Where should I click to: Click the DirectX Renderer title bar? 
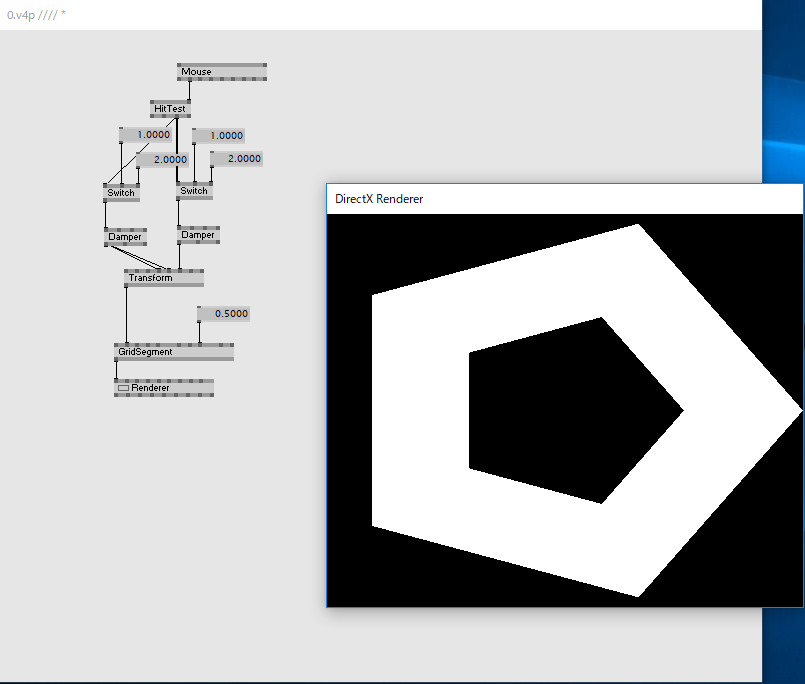point(565,199)
